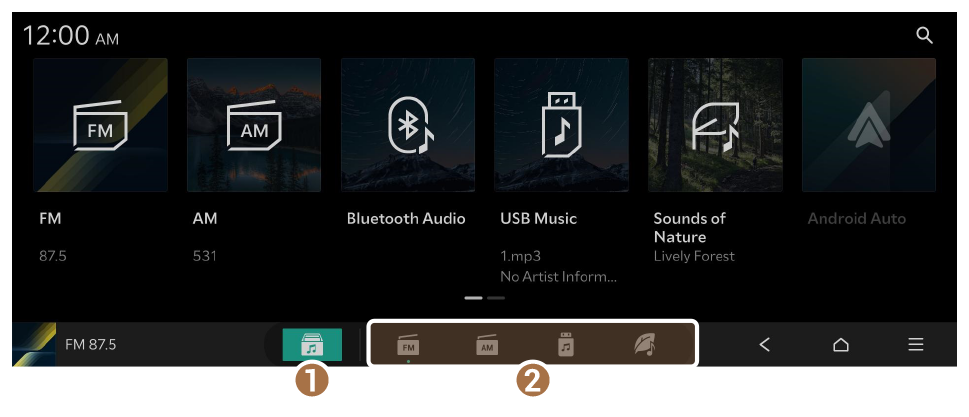Viewport: 969px width, 417px height.
Task: Tap the FM 87.5 now playing label
Action: point(91,345)
